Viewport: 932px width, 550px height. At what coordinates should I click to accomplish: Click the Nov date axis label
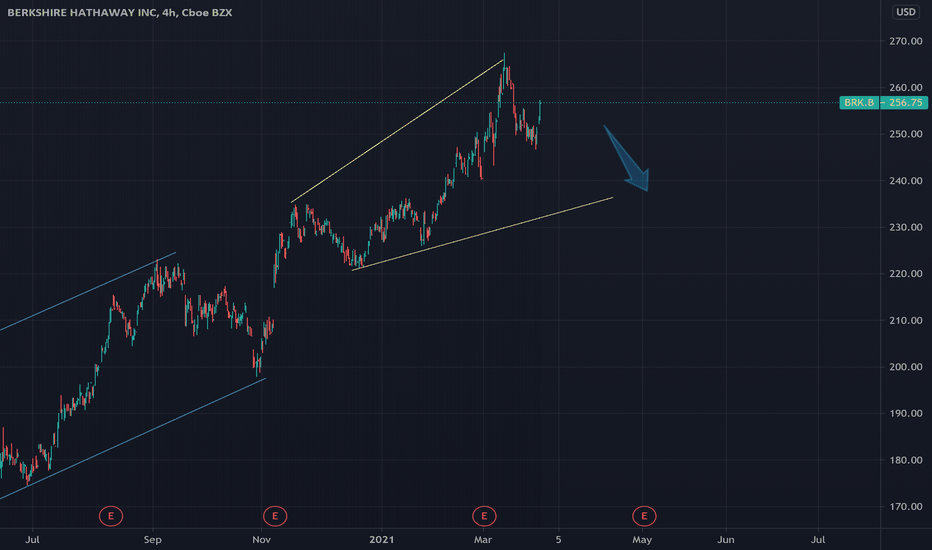point(262,540)
